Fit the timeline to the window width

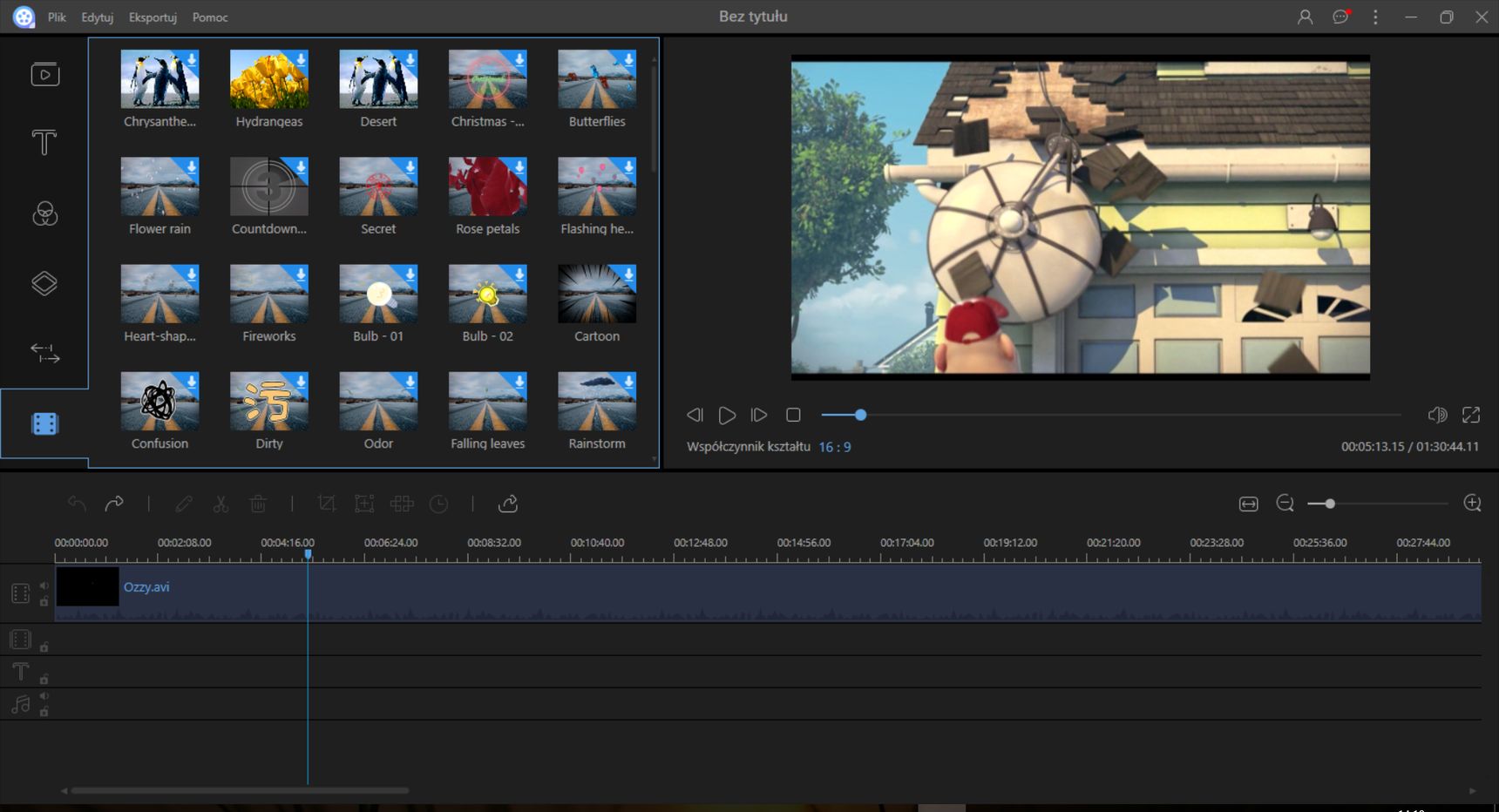pyautogui.click(x=1248, y=504)
